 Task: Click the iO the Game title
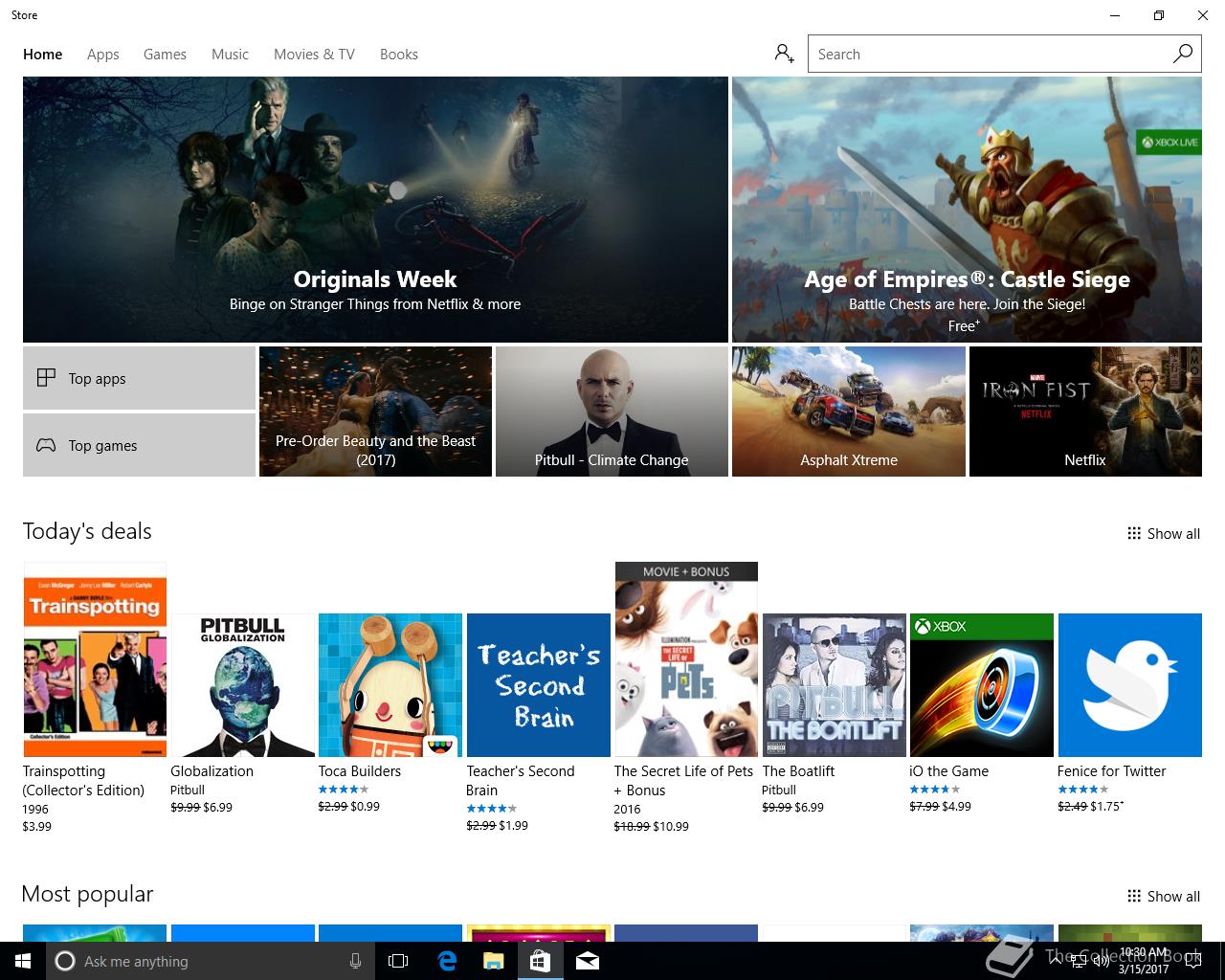(x=948, y=771)
